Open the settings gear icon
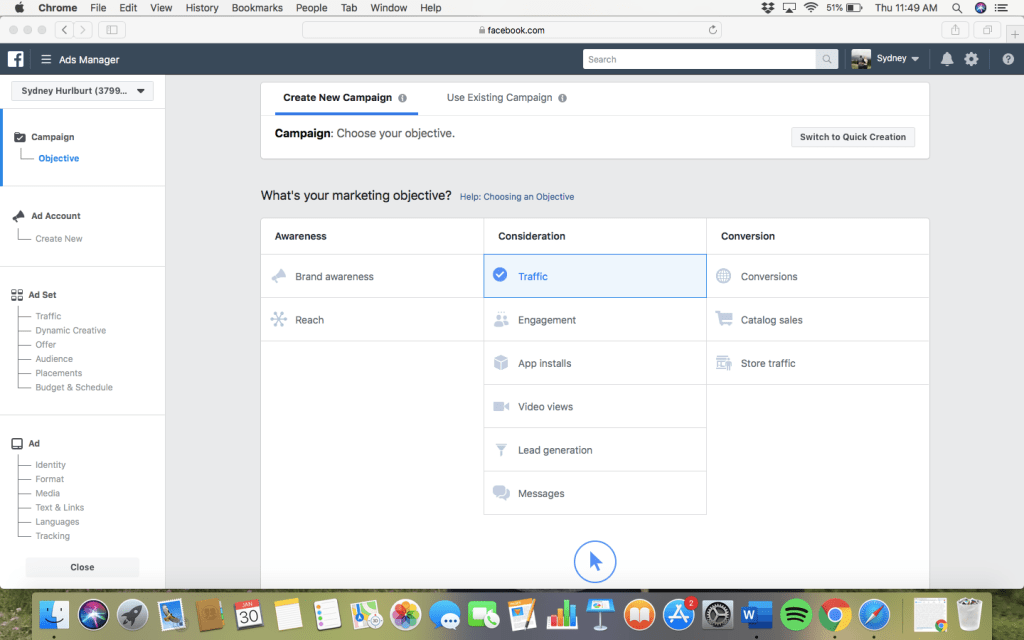This screenshot has height=640, width=1024. pos(971,59)
